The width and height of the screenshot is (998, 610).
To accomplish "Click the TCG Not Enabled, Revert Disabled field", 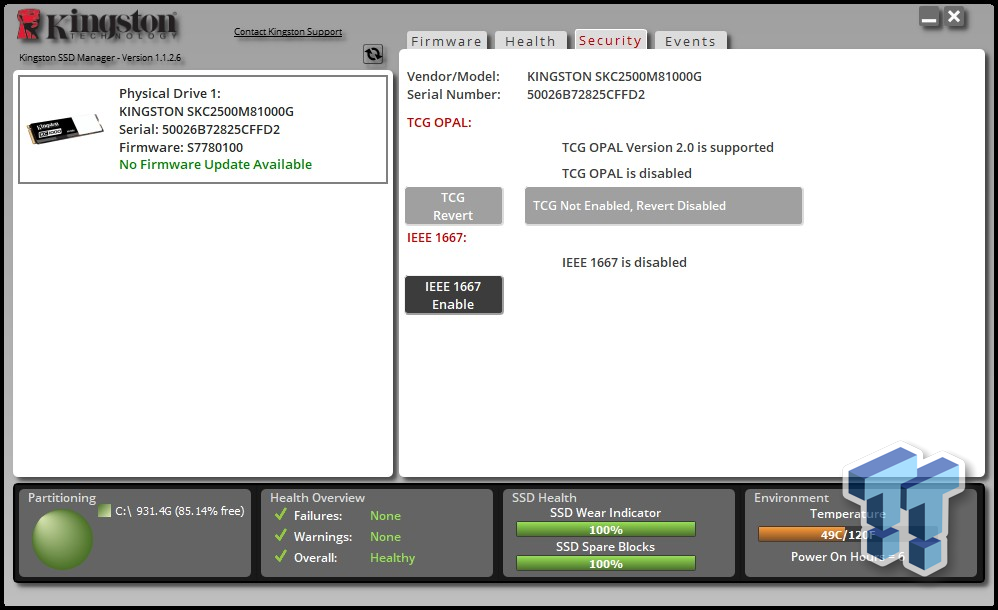I will click(x=663, y=206).
